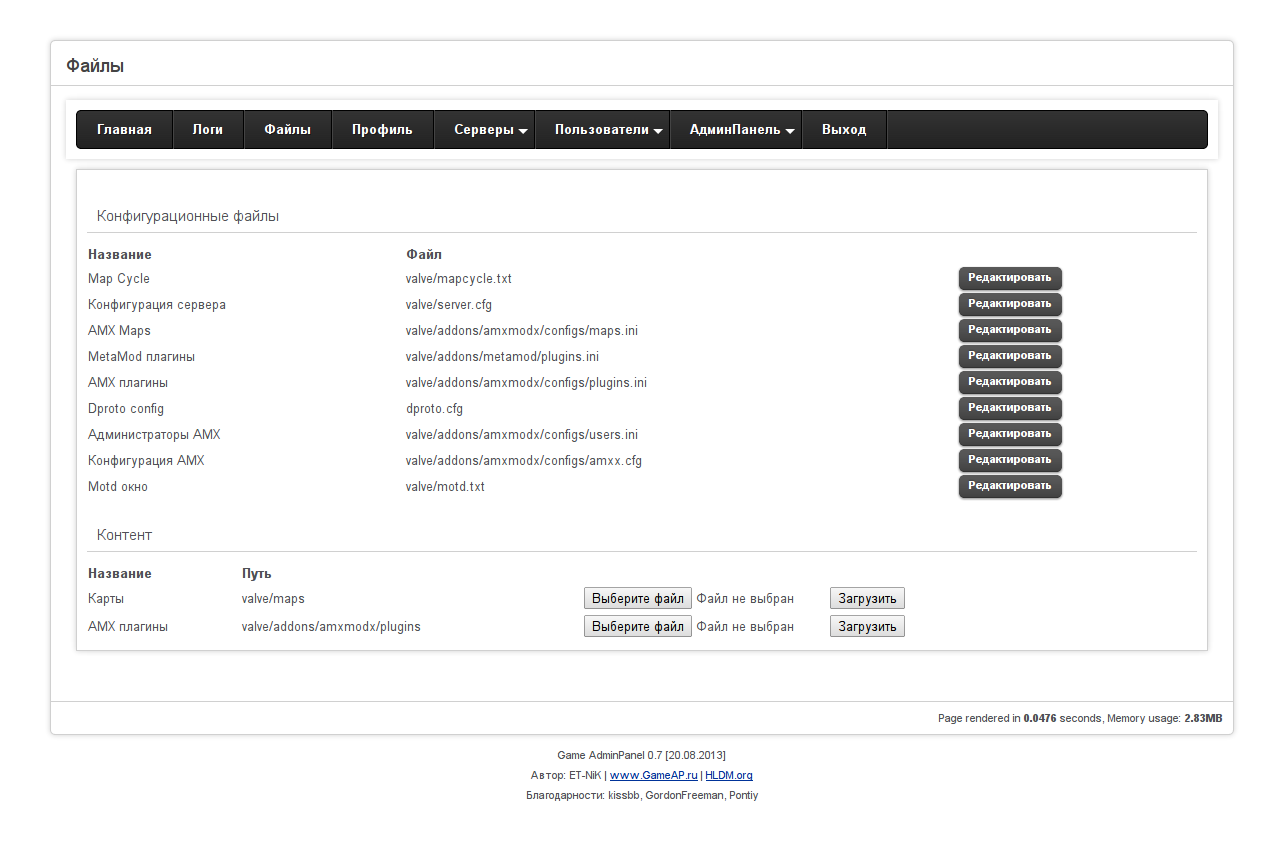1284x845 pixels.
Task: Click Выход to log out
Action: click(x=844, y=130)
